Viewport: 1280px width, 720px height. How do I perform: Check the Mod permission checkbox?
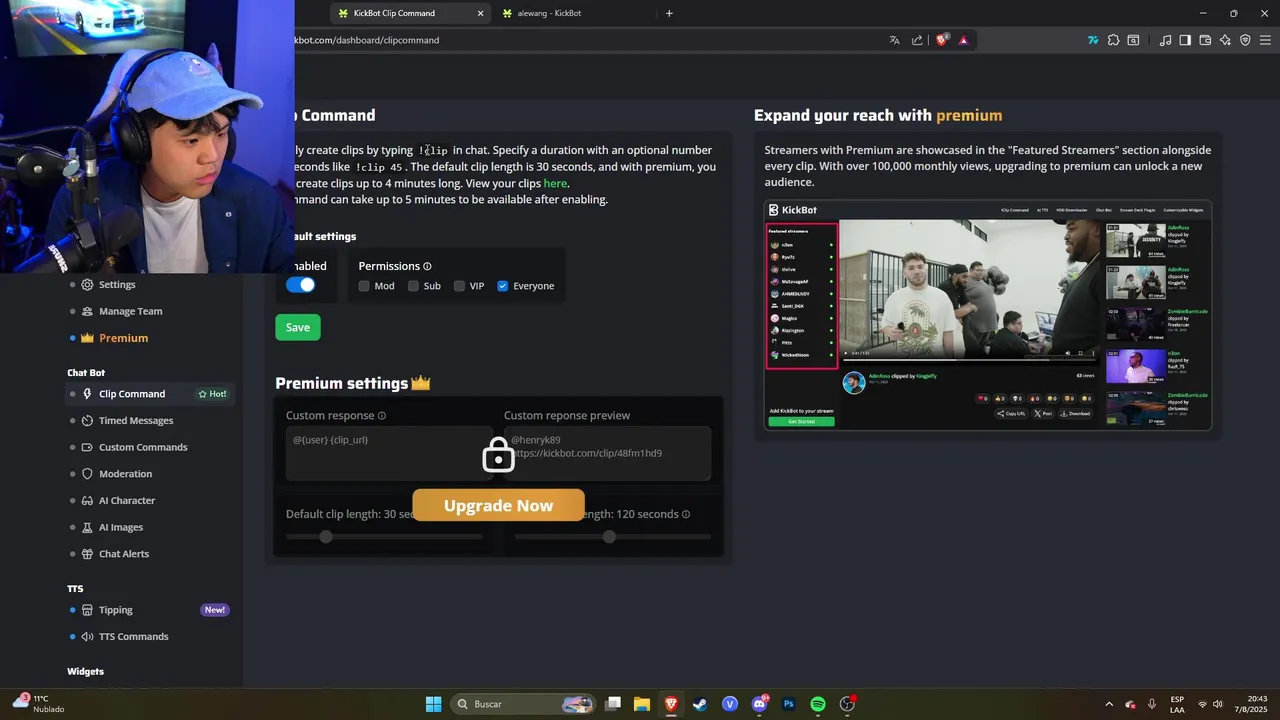364,286
